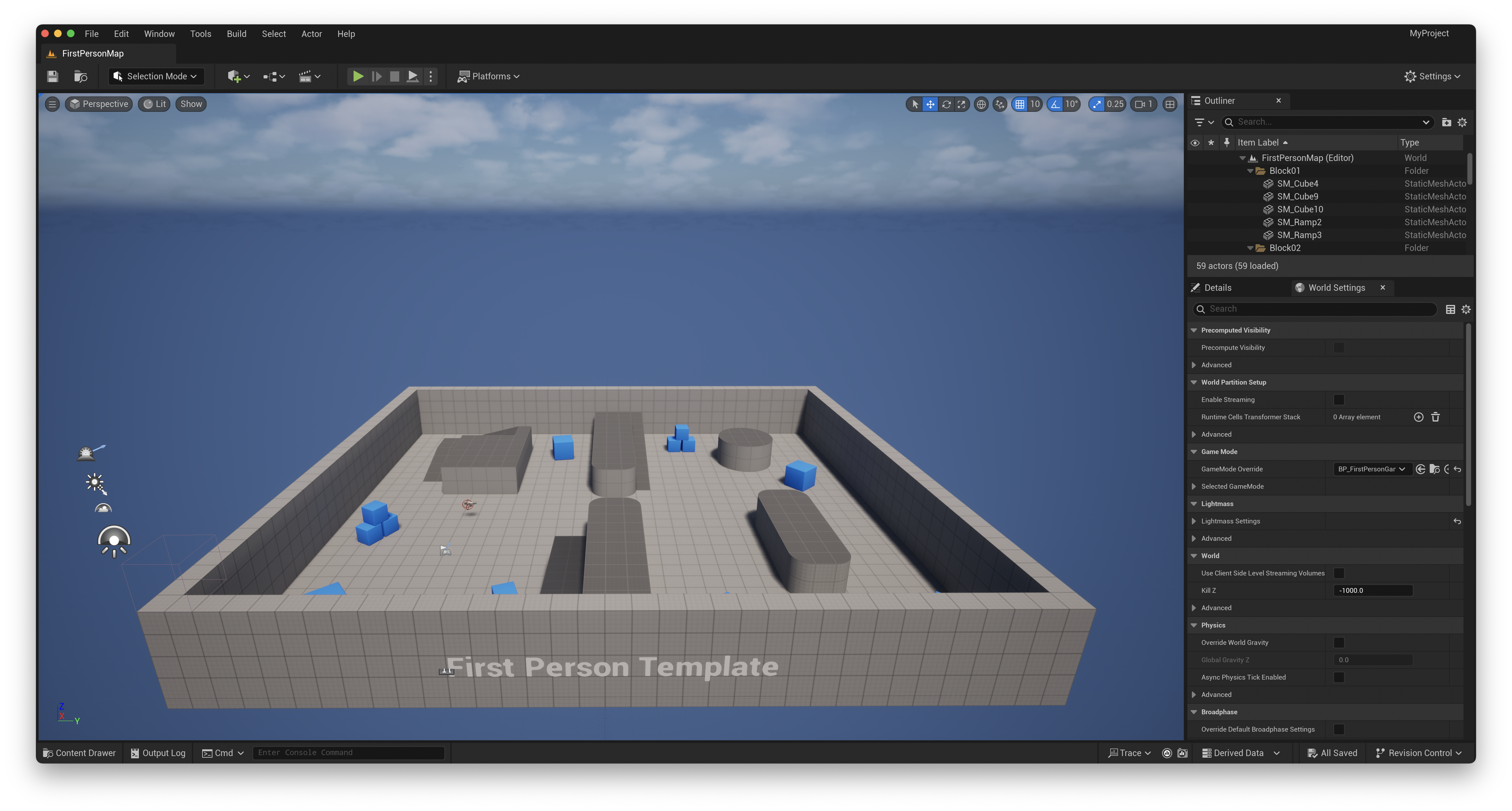1512x811 pixels.
Task: Open the Edit menu
Action: click(x=122, y=34)
